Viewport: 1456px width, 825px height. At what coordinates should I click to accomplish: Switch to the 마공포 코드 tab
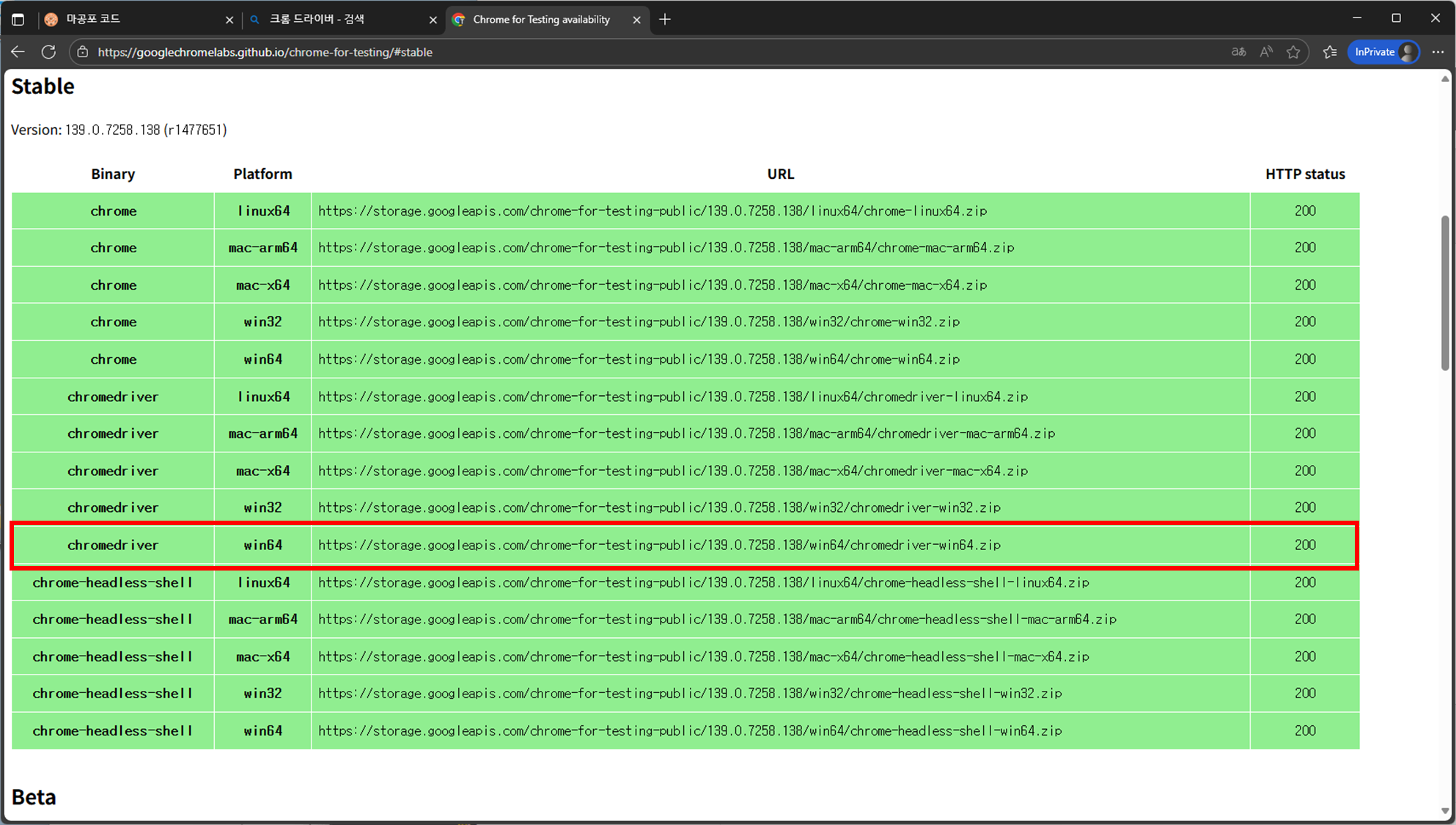[139, 20]
